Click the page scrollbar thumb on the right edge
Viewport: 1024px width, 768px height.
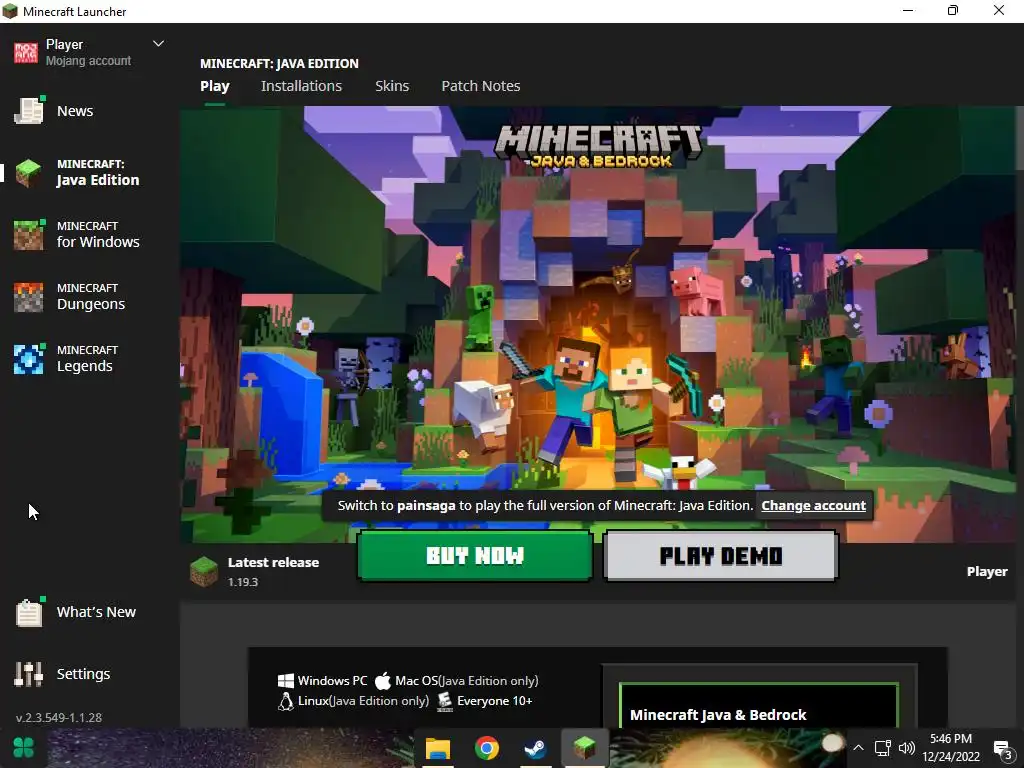pyautogui.click(x=1020, y=139)
